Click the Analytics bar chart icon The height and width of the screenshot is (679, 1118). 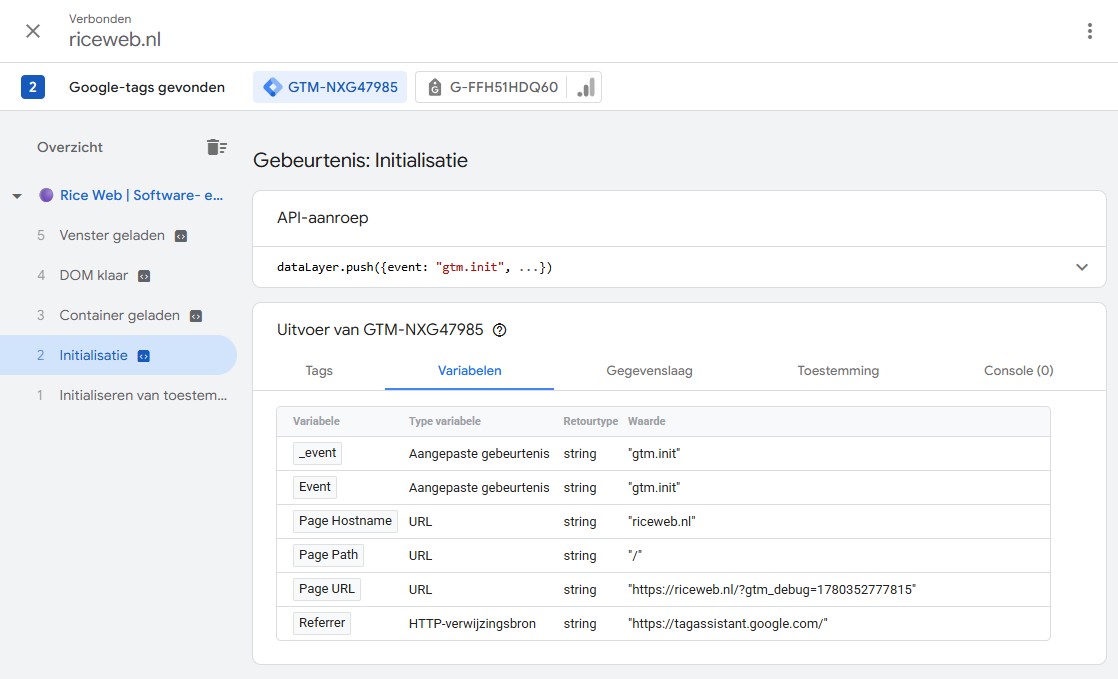point(585,87)
